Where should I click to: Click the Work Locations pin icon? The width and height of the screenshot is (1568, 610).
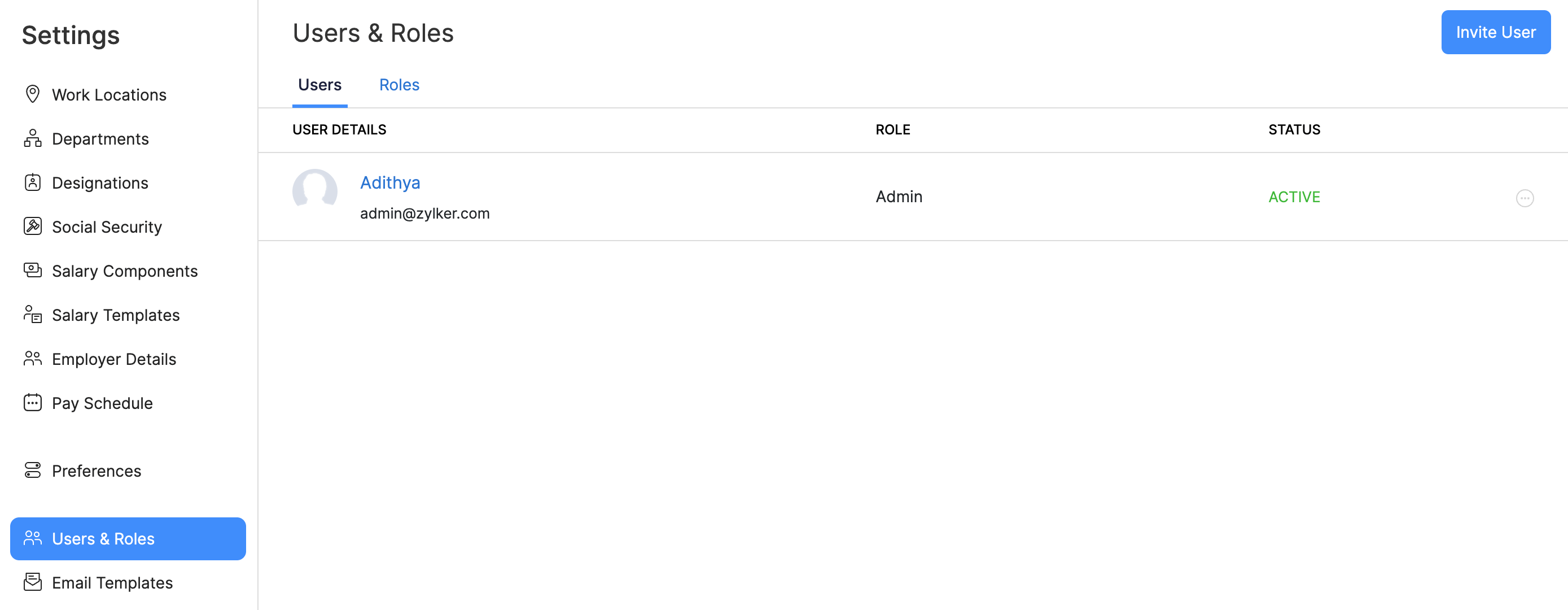[32, 94]
